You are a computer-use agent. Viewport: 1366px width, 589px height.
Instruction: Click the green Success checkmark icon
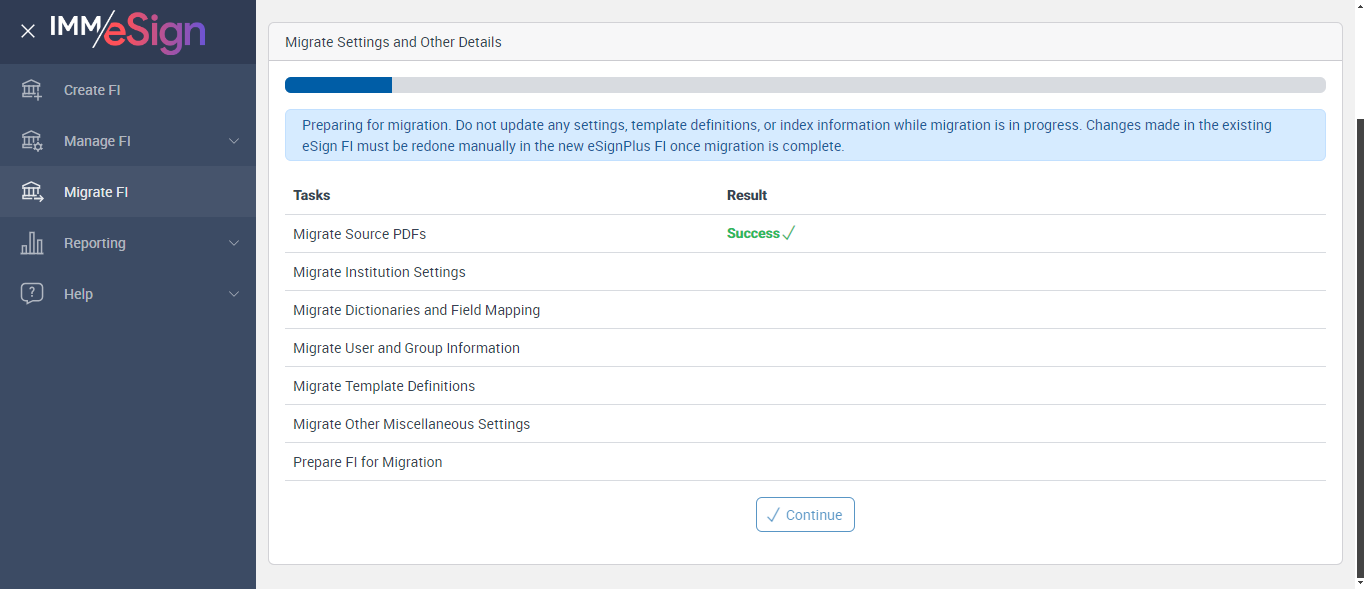[x=789, y=233]
